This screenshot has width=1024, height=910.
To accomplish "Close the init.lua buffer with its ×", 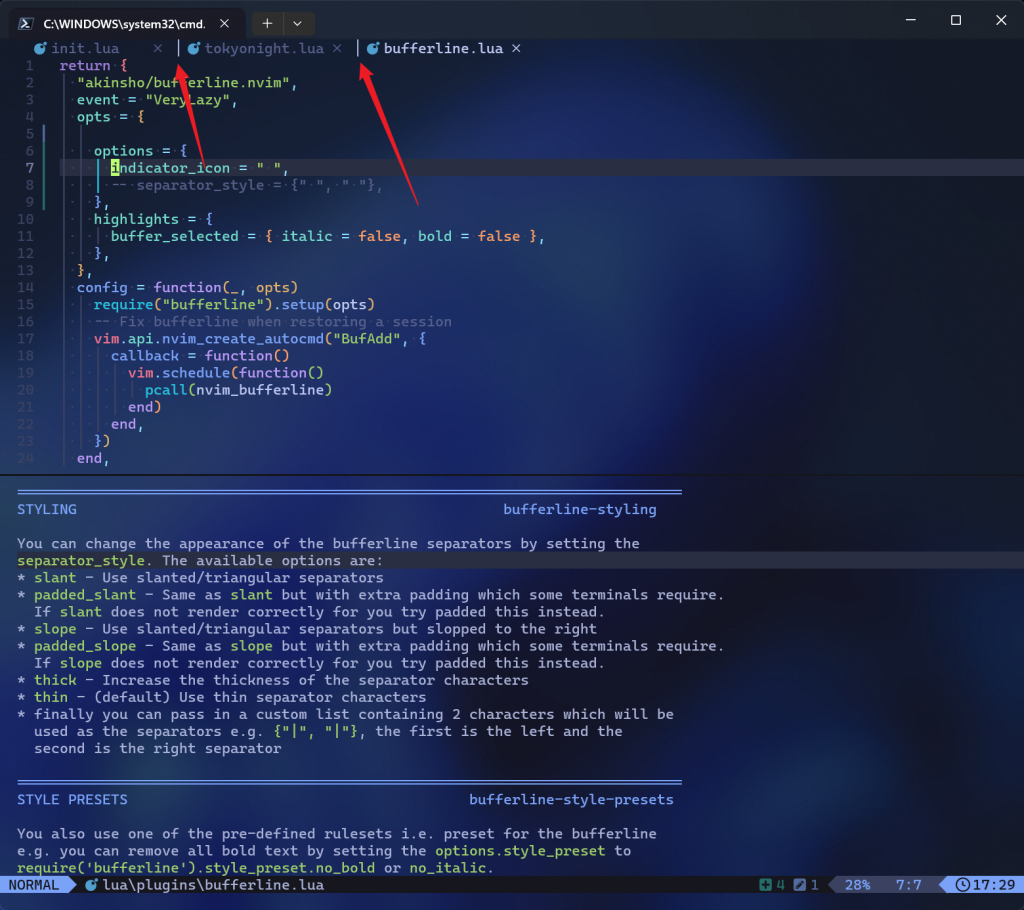I will (157, 48).
